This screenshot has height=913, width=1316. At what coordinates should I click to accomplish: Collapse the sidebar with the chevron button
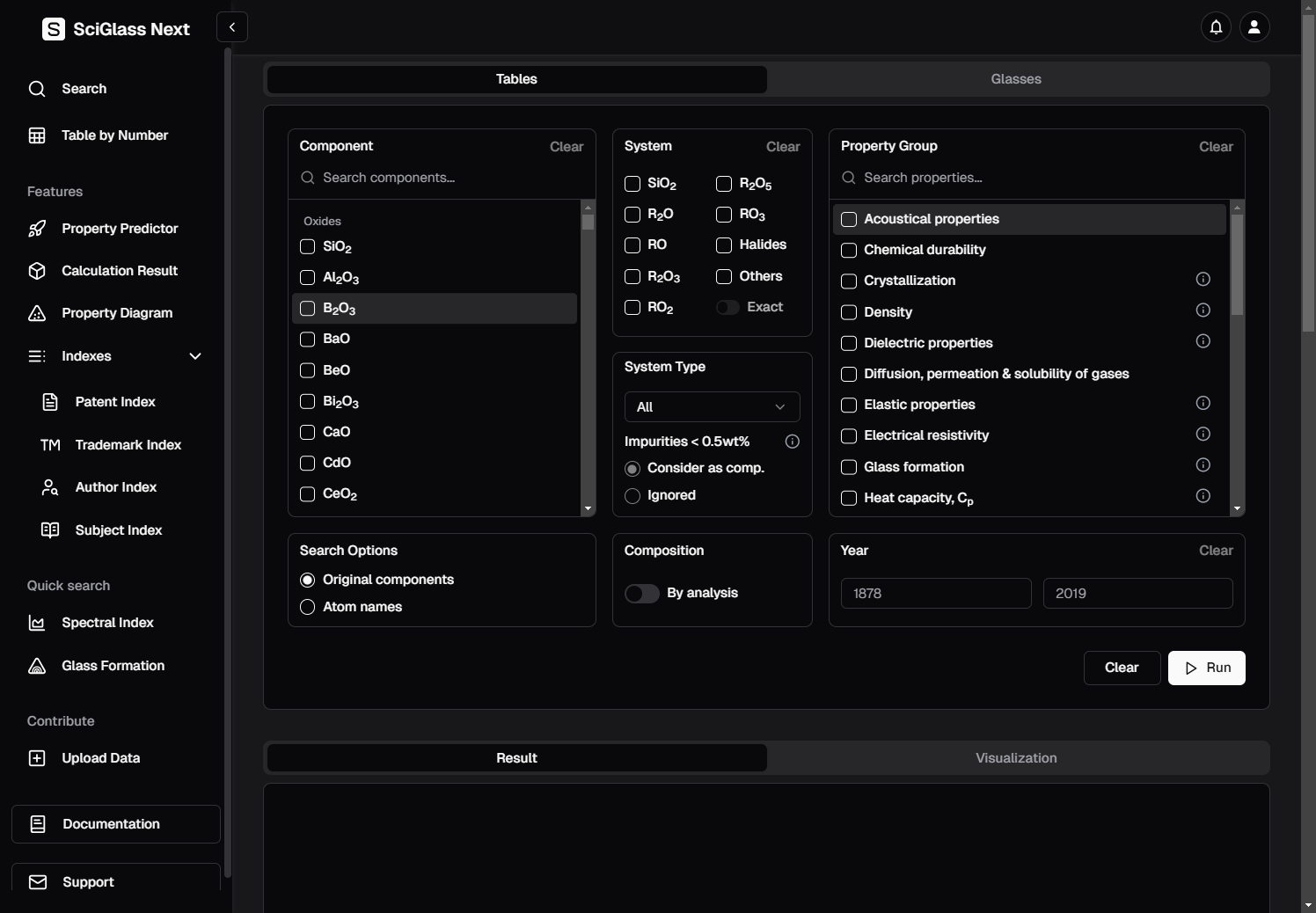click(232, 27)
